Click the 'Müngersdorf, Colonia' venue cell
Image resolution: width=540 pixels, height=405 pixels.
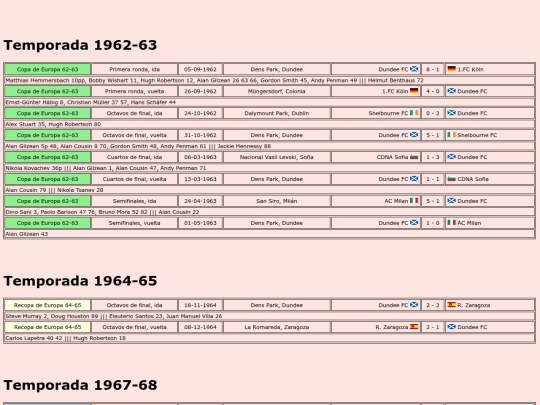click(277, 91)
